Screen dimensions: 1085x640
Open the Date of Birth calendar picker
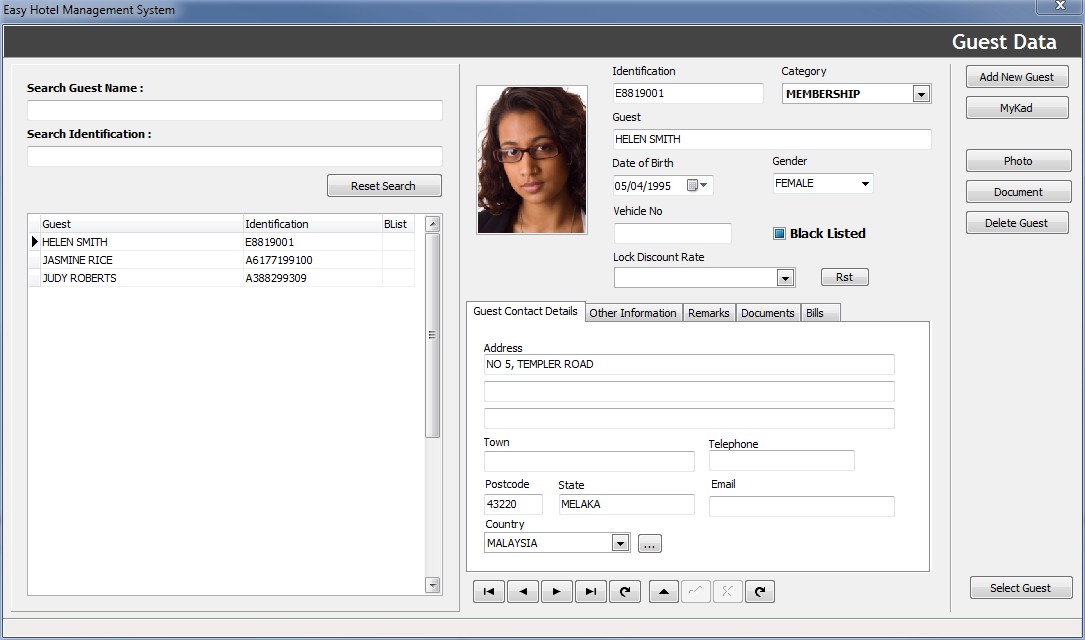point(697,186)
